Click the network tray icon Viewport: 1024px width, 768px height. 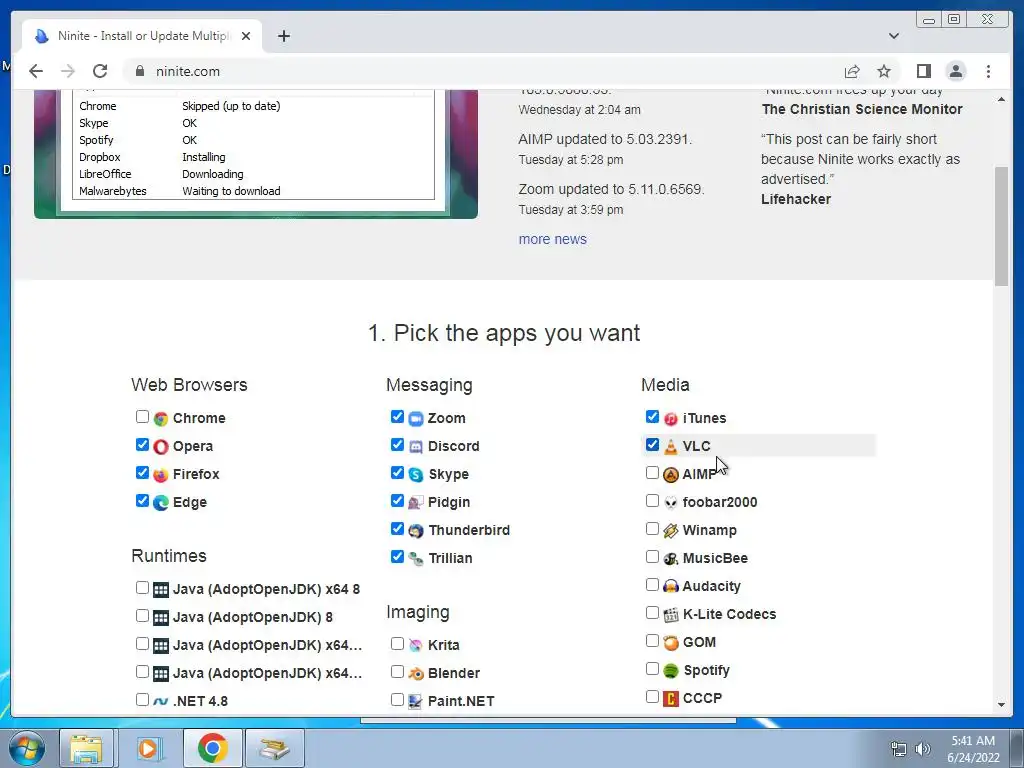(x=899, y=749)
